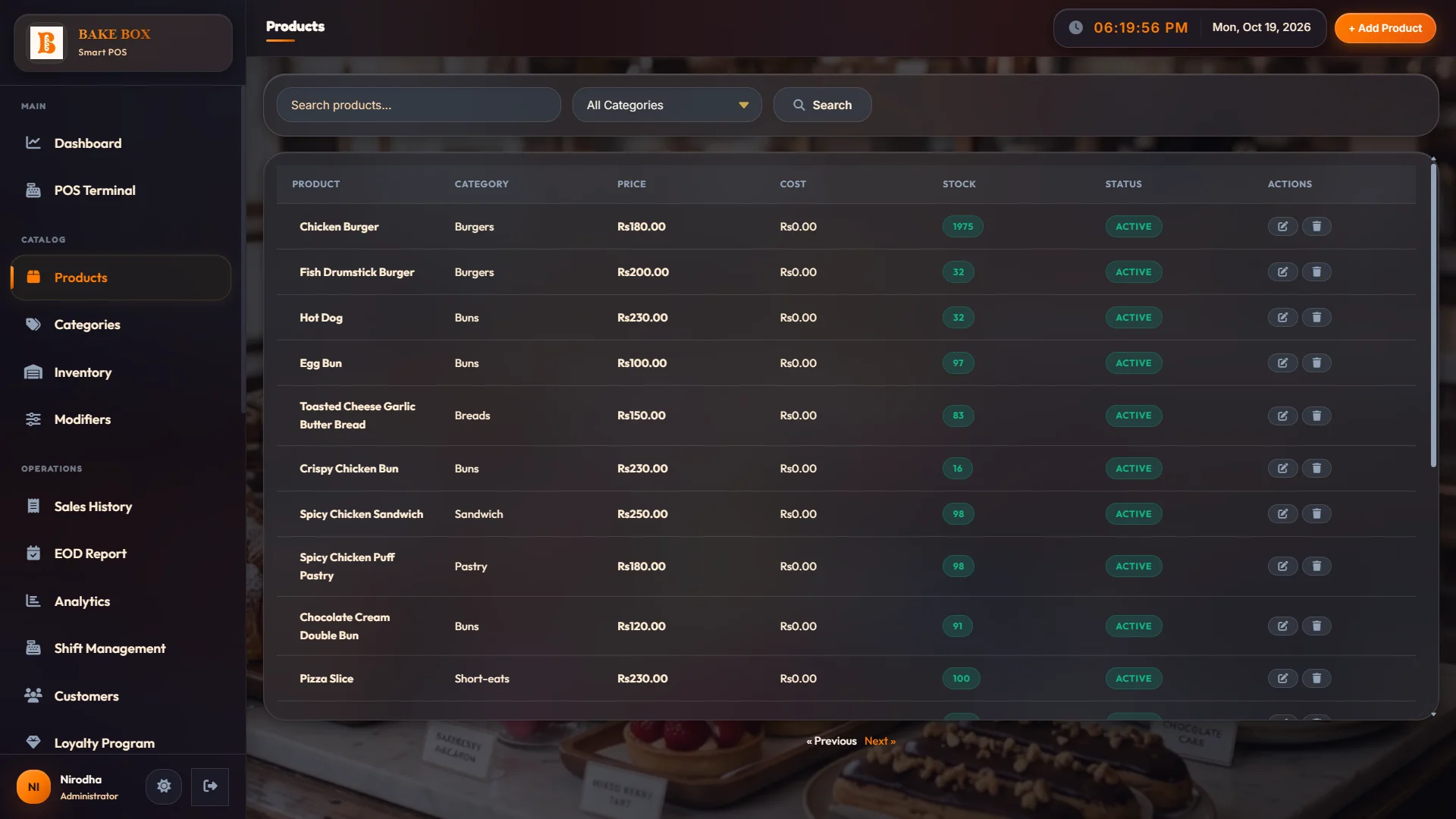The height and width of the screenshot is (819, 1456).
Task: Edit the Spicy Chicken Puff Pastry
Action: (x=1282, y=566)
